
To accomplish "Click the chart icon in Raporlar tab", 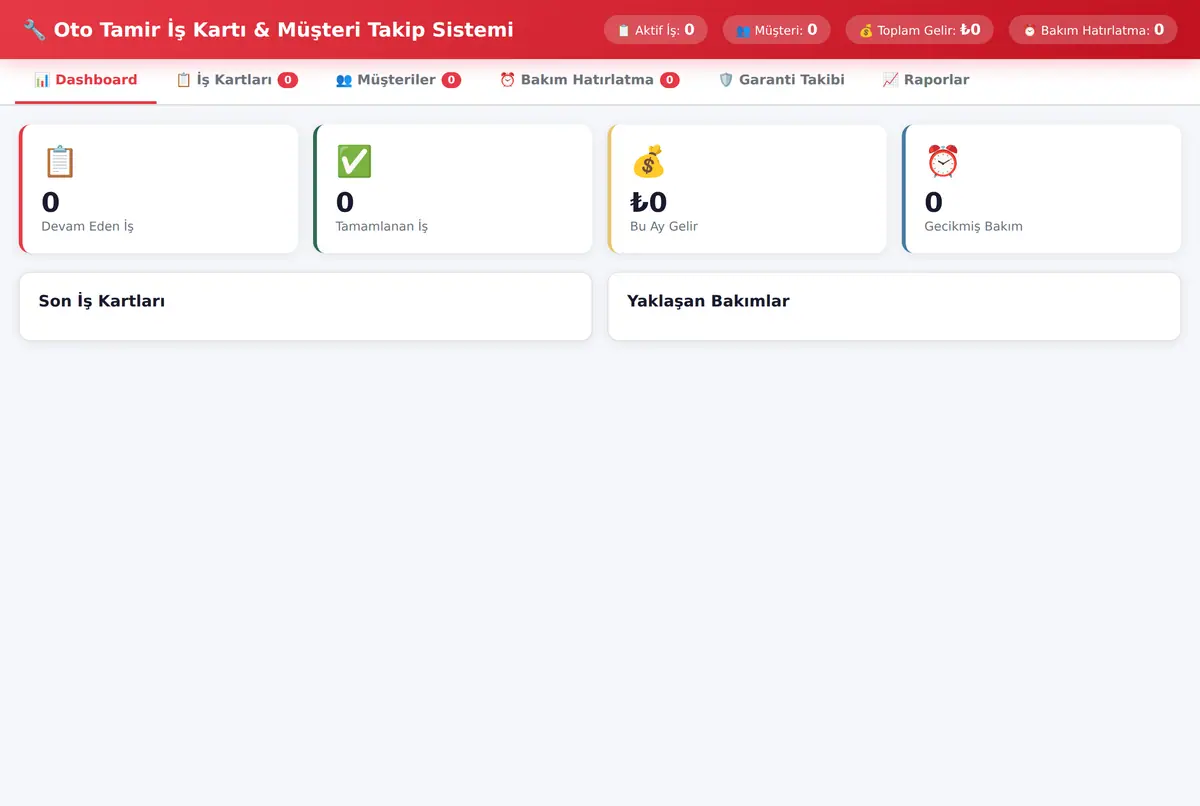I will point(891,80).
